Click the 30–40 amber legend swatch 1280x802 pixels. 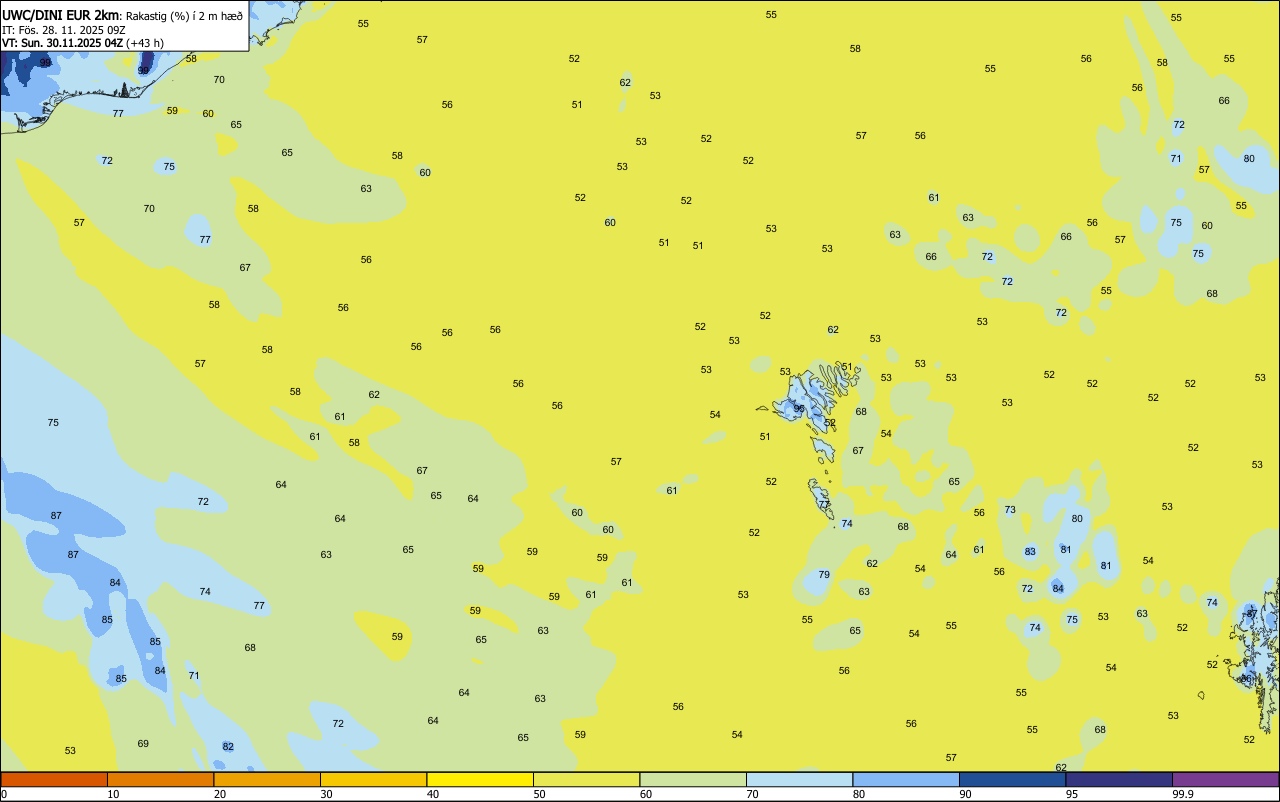[373, 779]
